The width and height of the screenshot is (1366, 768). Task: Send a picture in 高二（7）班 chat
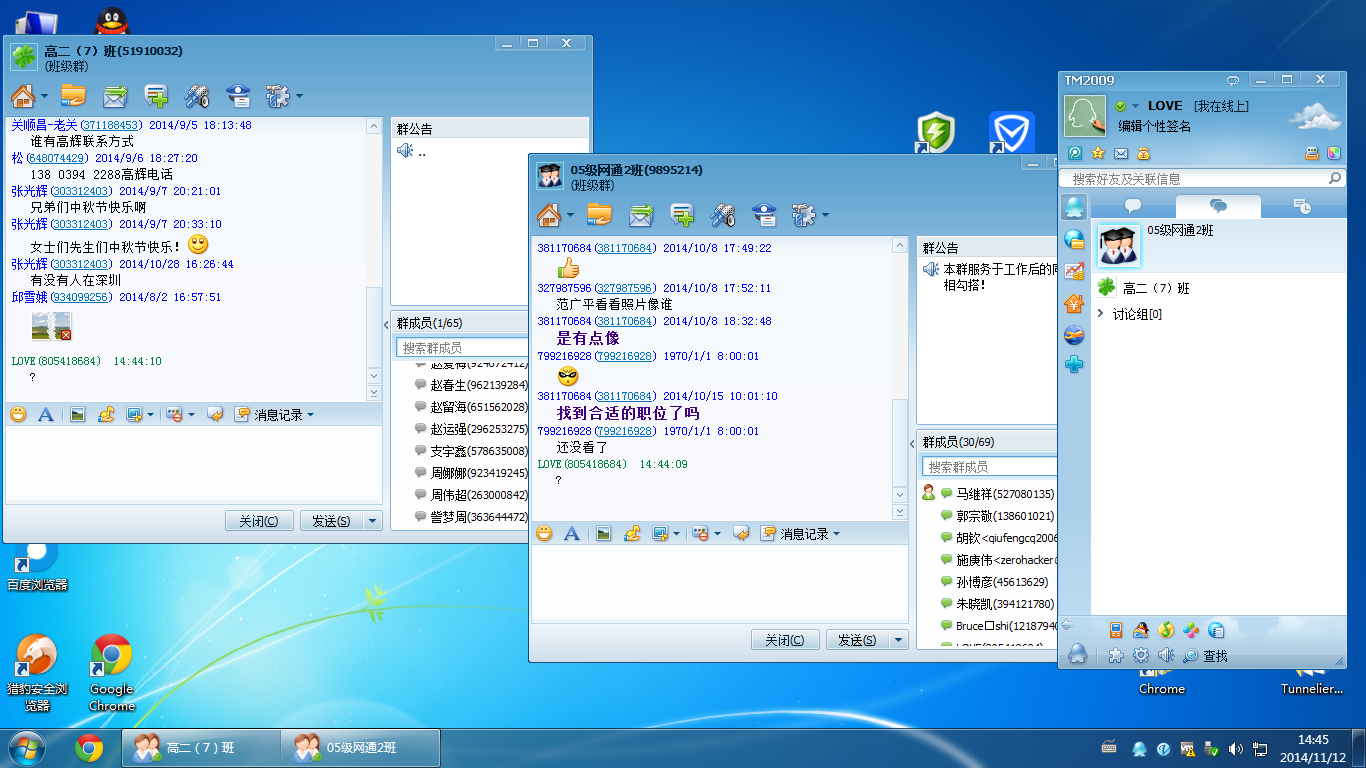point(77,414)
